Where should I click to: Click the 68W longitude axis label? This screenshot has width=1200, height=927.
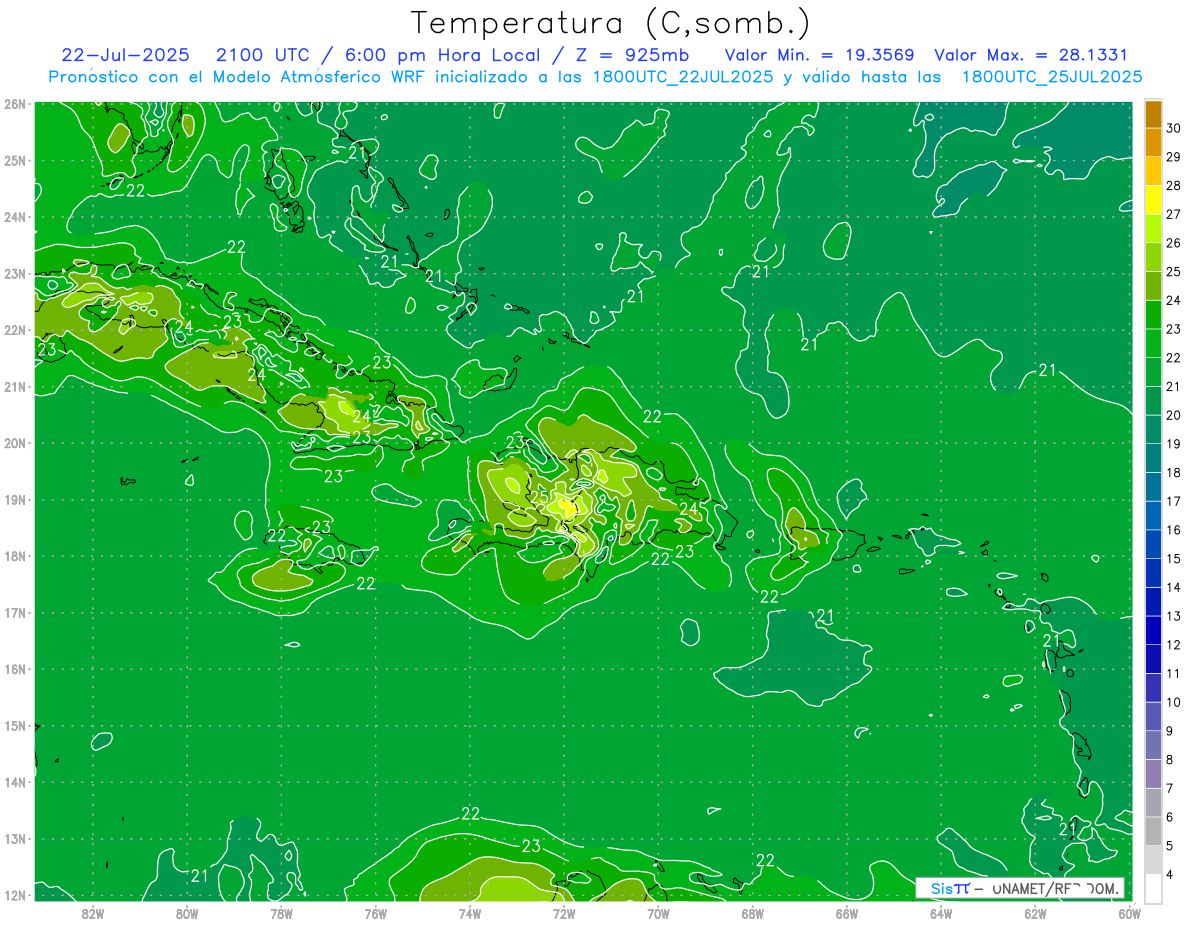(x=753, y=913)
